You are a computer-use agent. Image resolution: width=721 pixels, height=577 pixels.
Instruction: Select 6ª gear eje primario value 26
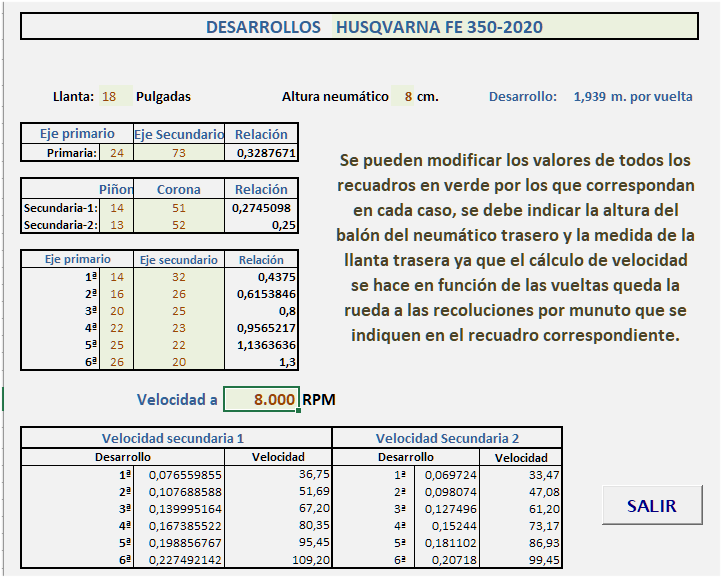point(116,362)
